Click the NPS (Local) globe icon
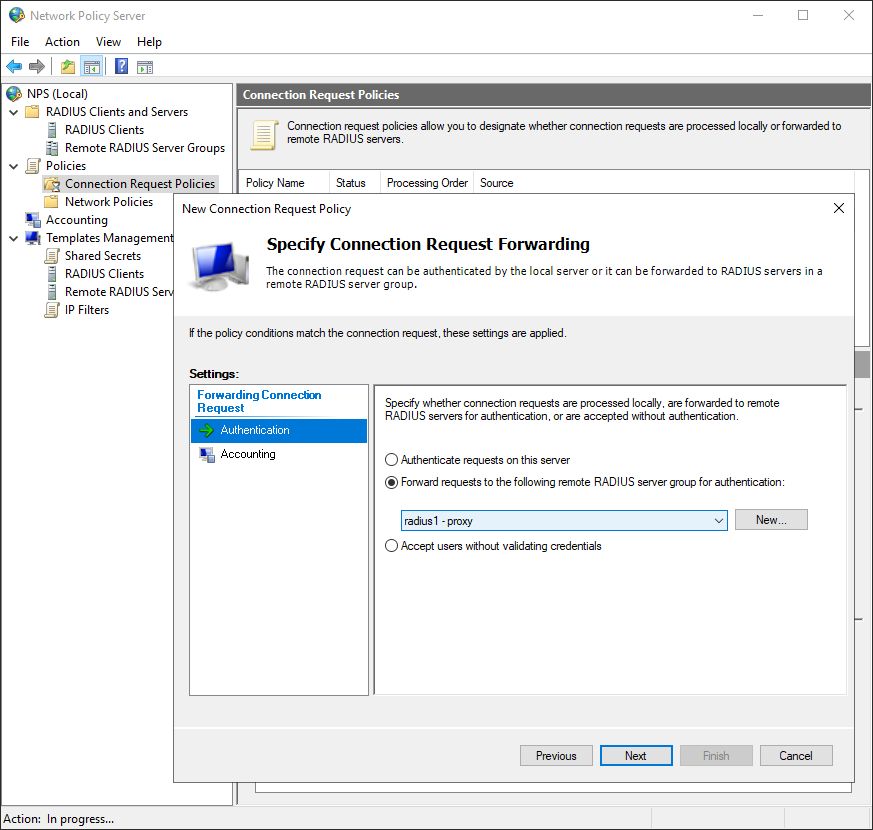Screen dimensions: 873x830 coord(14,94)
